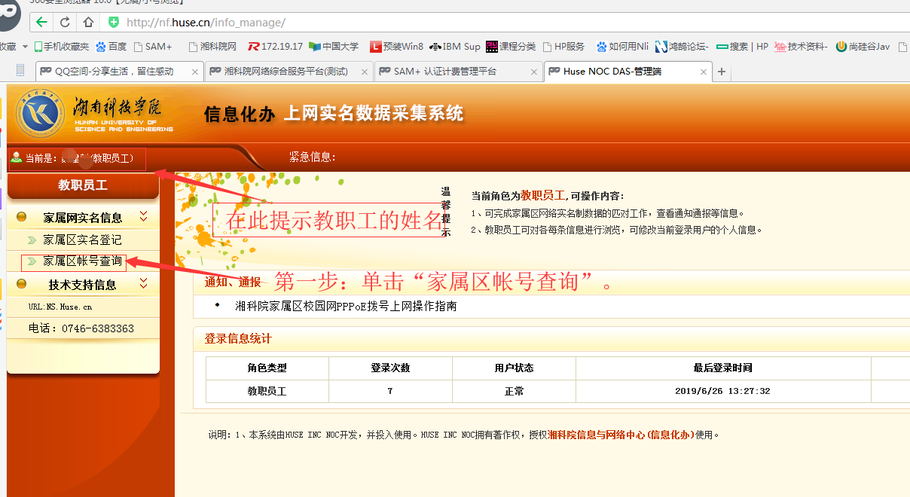
Task: Open the 172.19.17 bookmark
Action: 274,46
